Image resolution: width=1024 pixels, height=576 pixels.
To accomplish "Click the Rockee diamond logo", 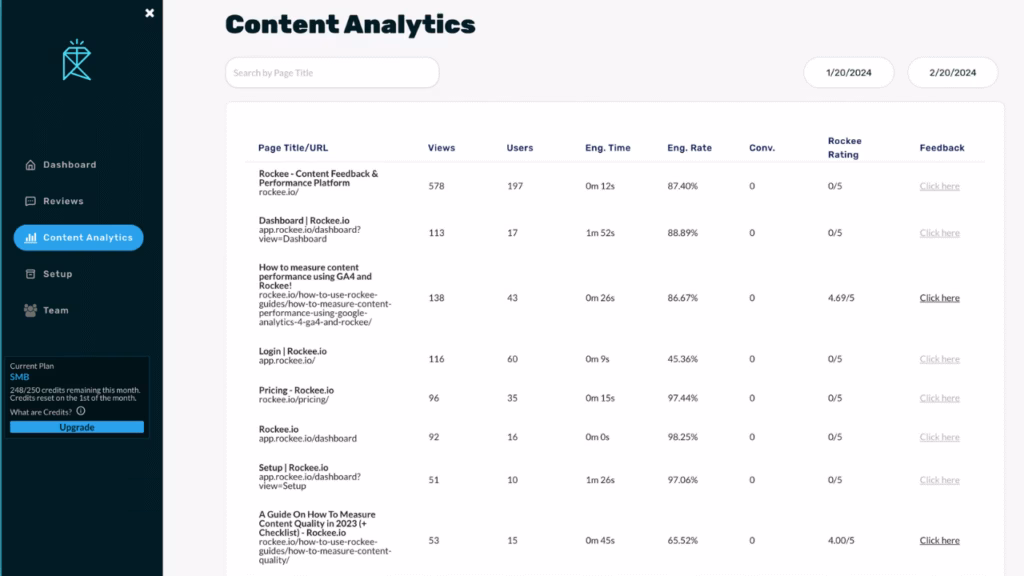I will (75, 60).
